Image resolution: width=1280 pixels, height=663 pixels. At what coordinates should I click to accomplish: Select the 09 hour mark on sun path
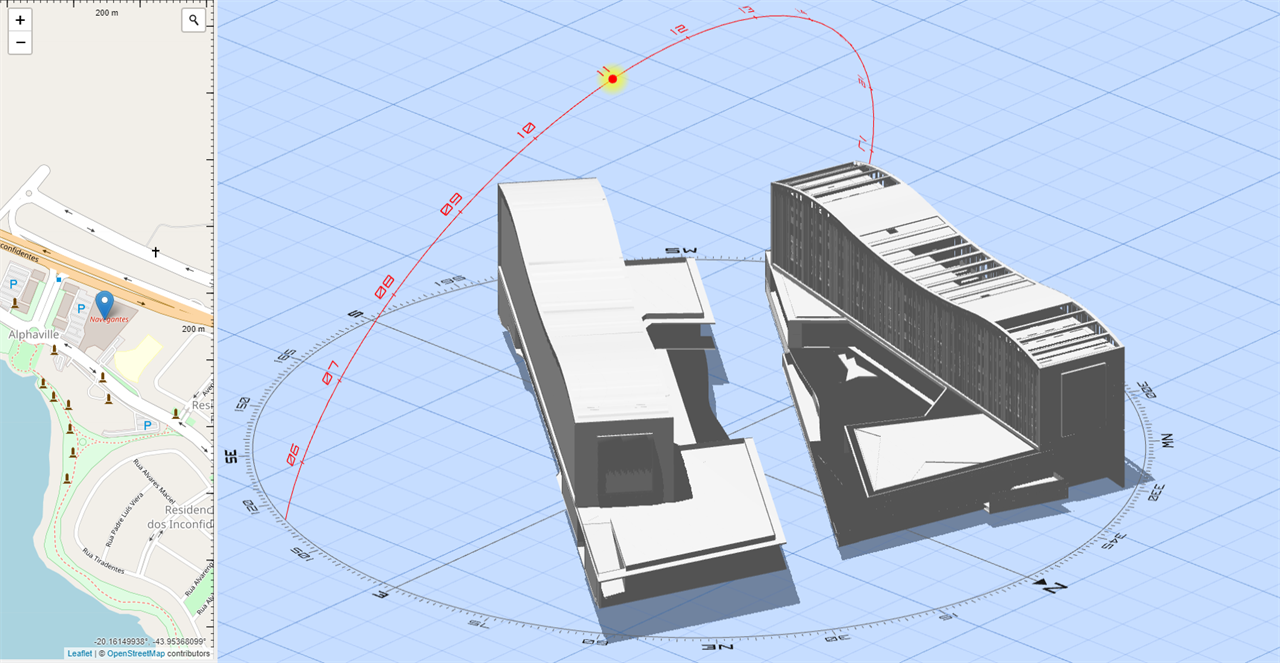[451, 204]
